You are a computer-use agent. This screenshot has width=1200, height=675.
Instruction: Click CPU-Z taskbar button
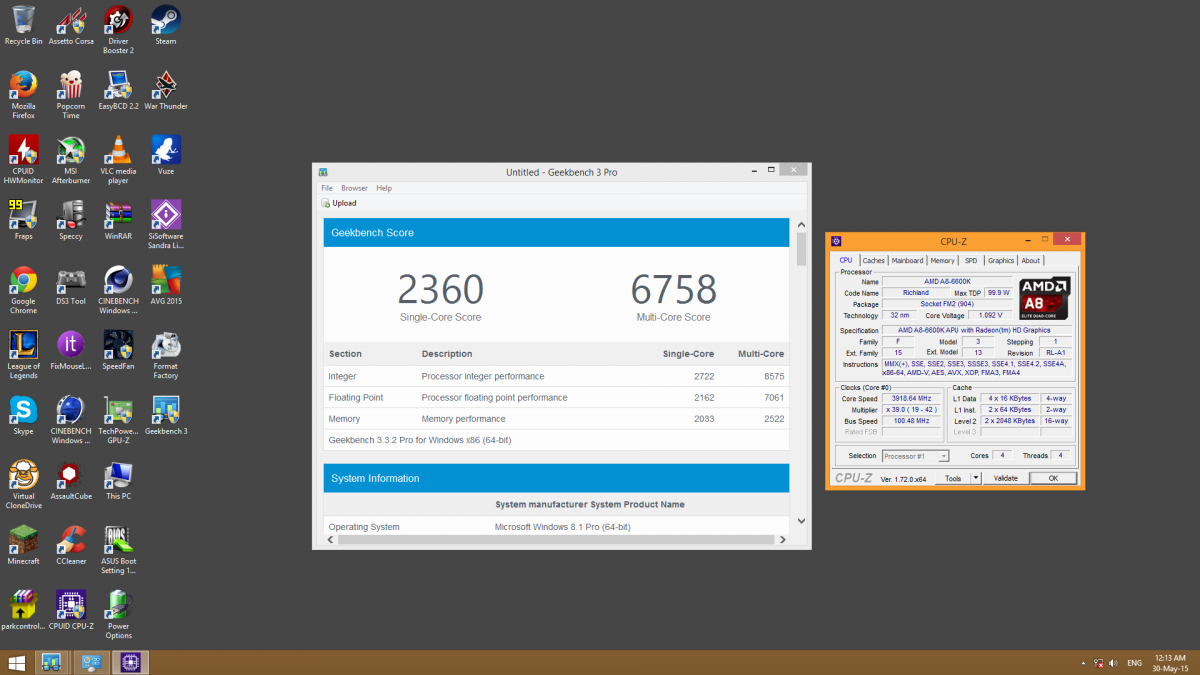pos(130,662)
